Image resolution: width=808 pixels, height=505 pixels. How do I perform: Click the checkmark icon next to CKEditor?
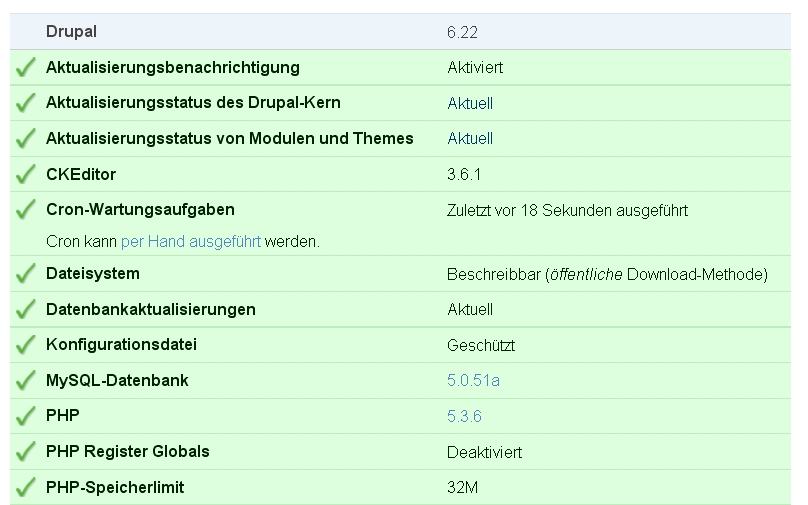(x=25, y=175)
